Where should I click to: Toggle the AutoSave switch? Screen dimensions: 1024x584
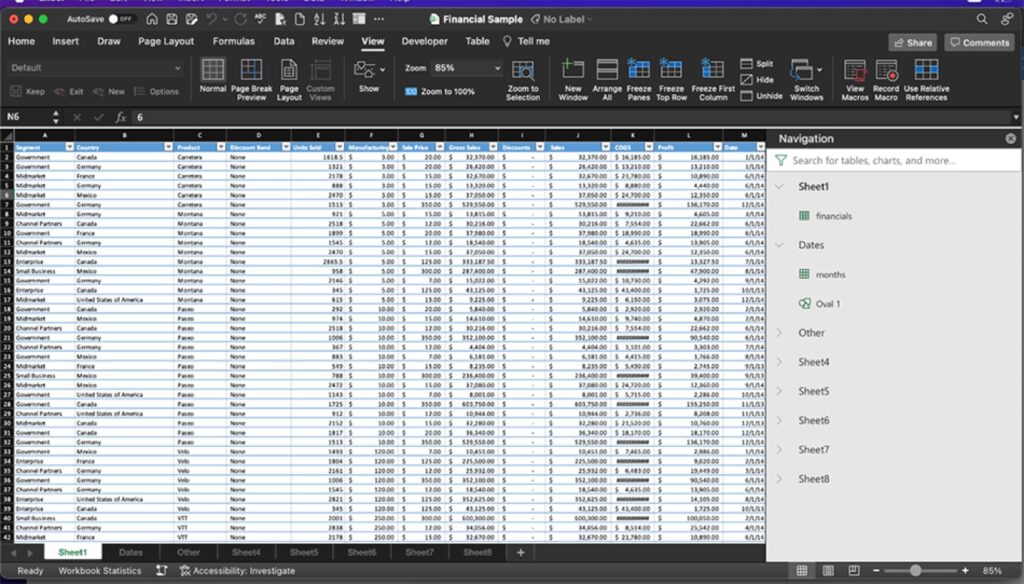pyautogui.click(x=122, y=19)
